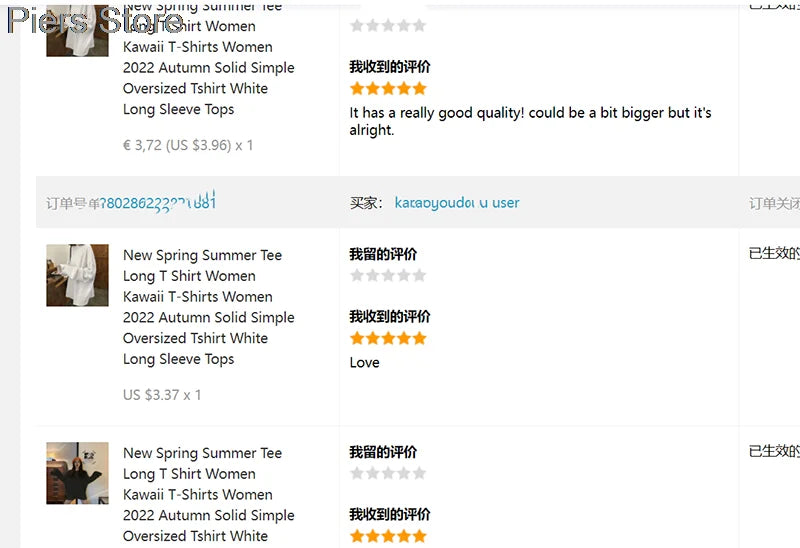Open the product title next to black shirt
The height and width of the screenshot is (548, 800).
coord(208,494)
